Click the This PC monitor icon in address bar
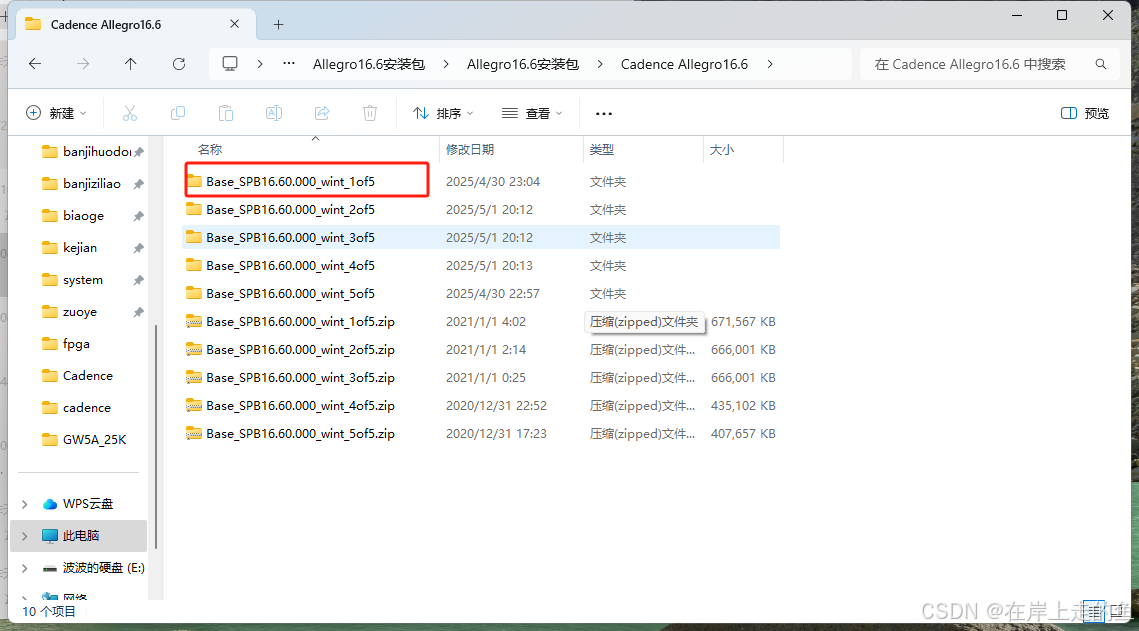 [x=230, y=64]
